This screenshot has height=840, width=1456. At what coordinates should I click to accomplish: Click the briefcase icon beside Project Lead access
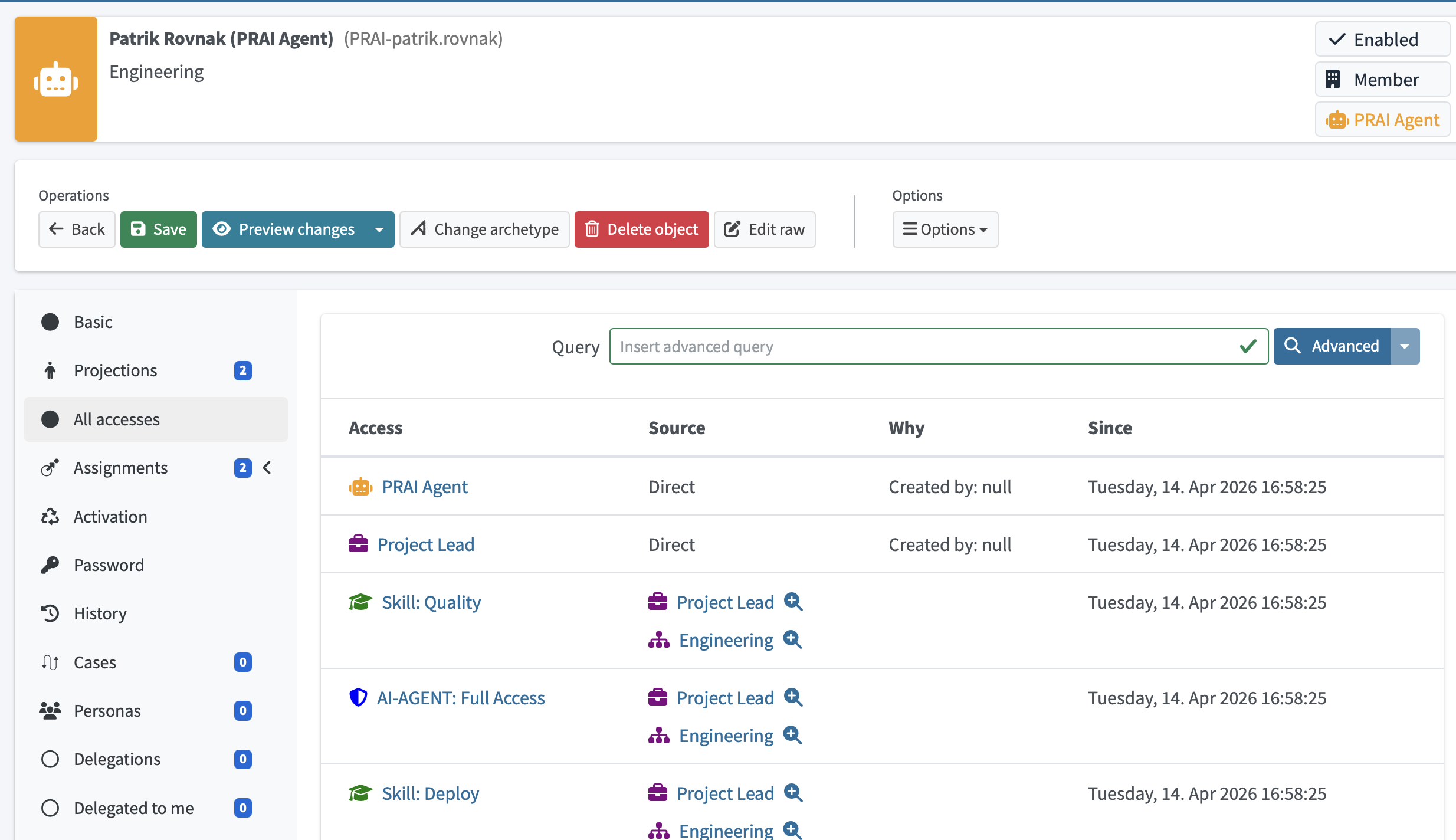pyautogui.click(x=359, y=543)
